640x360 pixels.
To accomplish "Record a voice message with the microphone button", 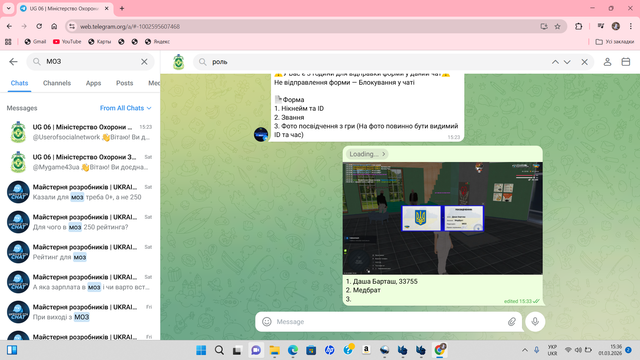I will tap(535, 322).
